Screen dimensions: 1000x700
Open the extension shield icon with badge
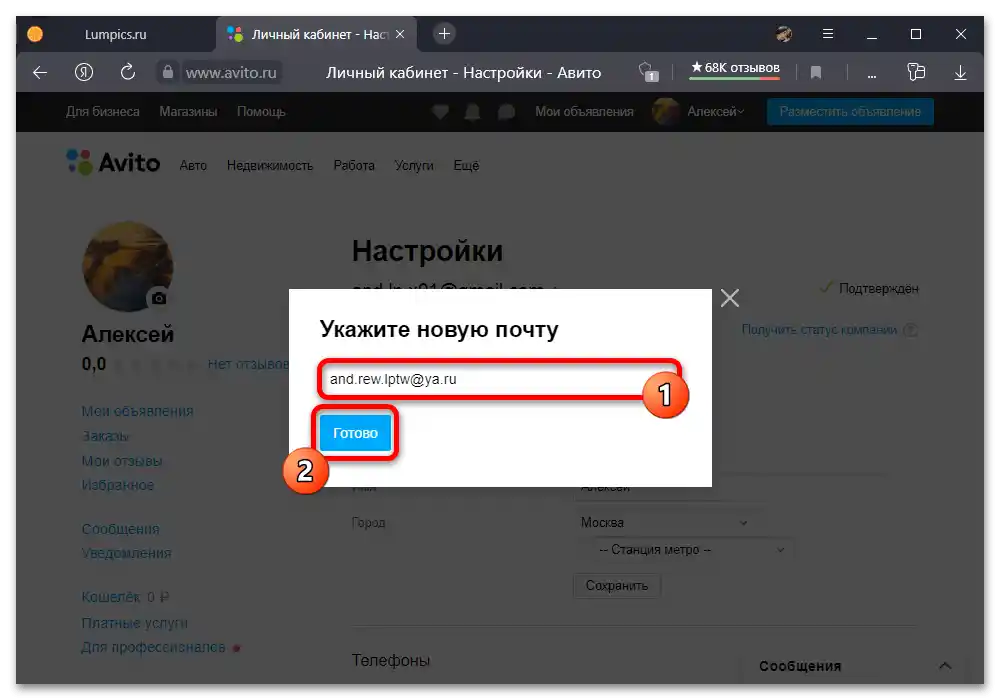point(648,71)
